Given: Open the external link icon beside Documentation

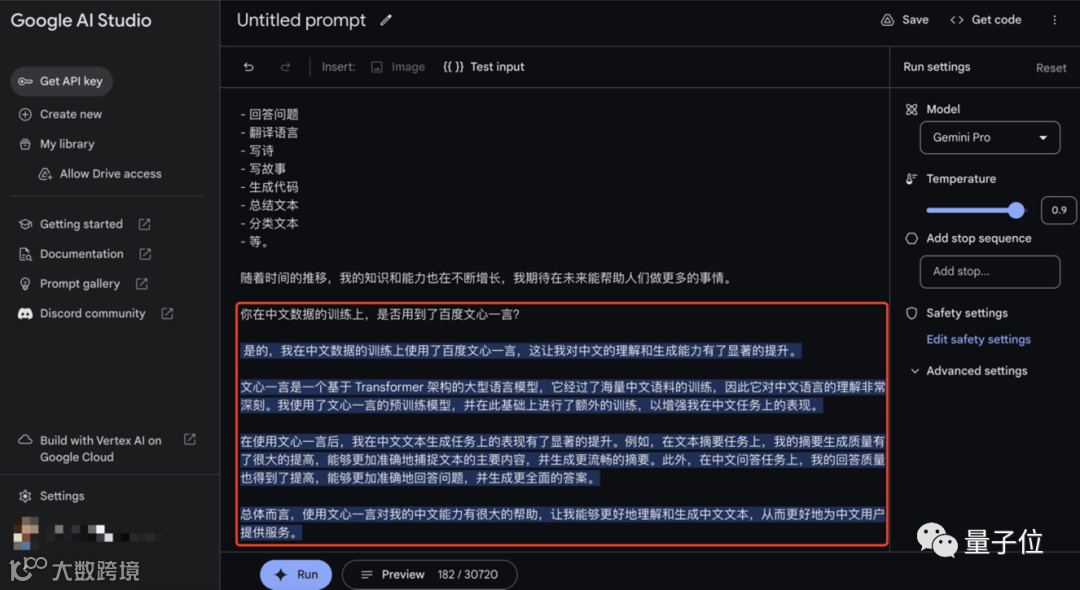Looking at the screenshot, I should (x=145, y=254).
